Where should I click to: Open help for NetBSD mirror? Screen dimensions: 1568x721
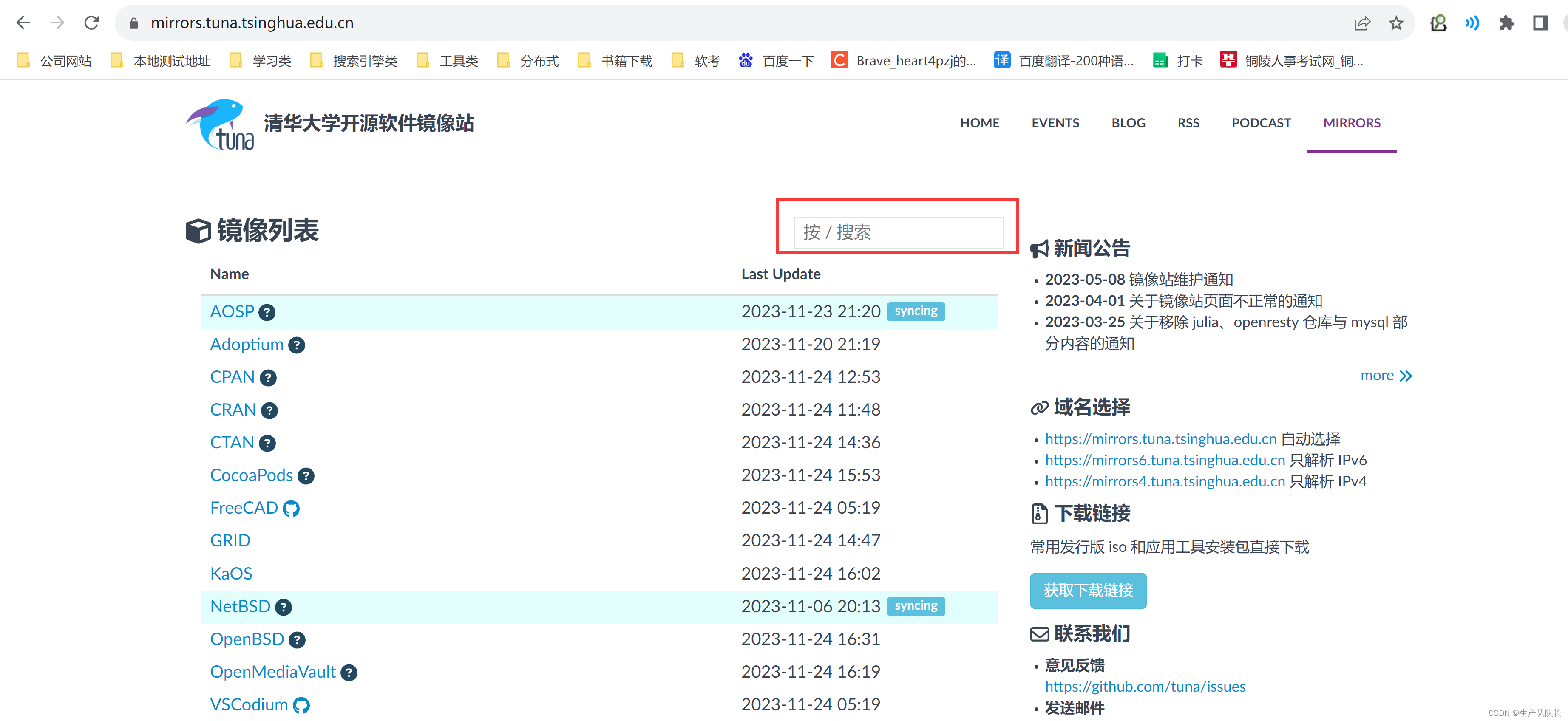283,607
